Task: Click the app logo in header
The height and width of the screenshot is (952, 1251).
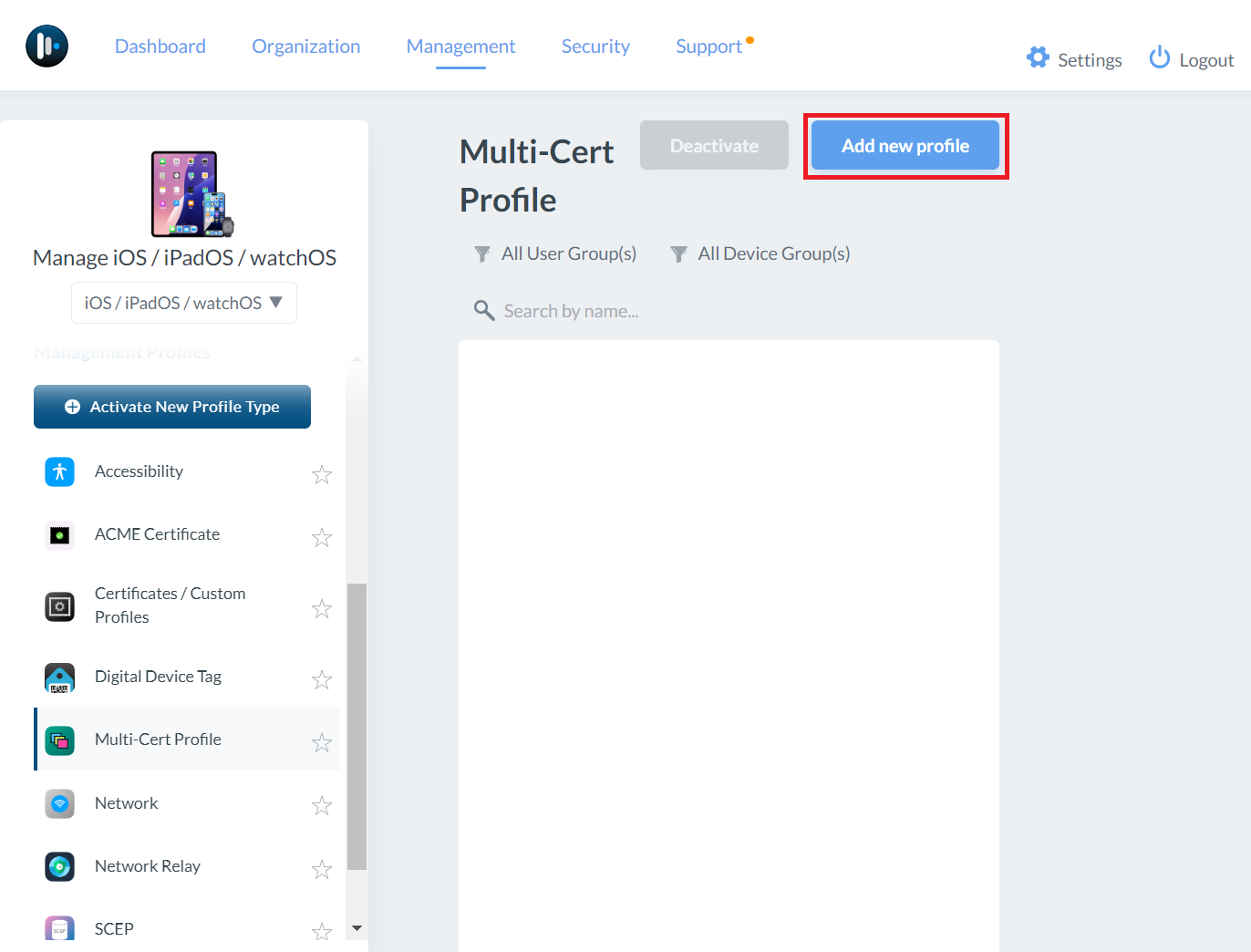Action: [x=47, y=46]
